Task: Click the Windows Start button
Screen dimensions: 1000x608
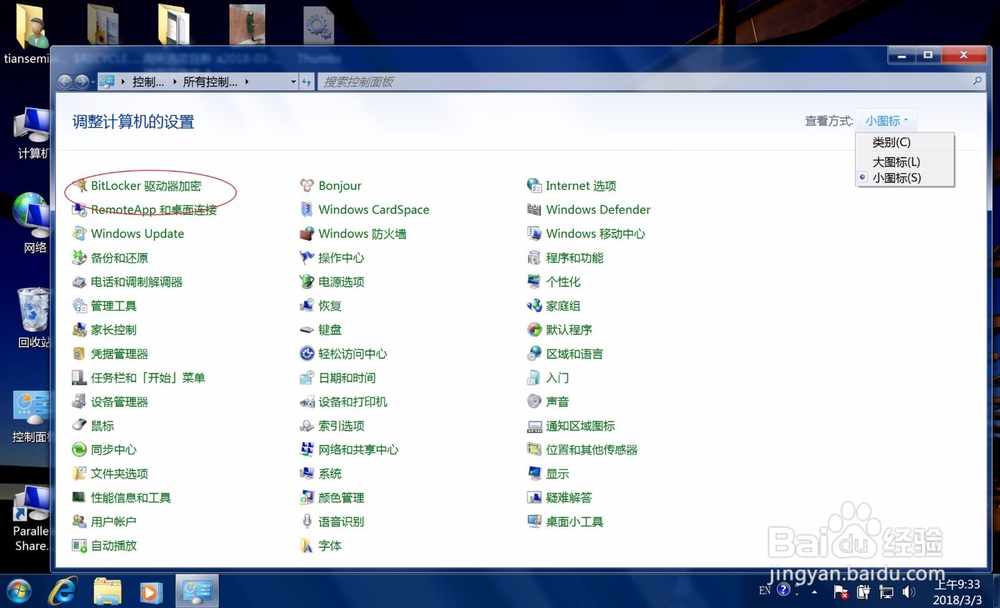Action: [x=18, y=591]
